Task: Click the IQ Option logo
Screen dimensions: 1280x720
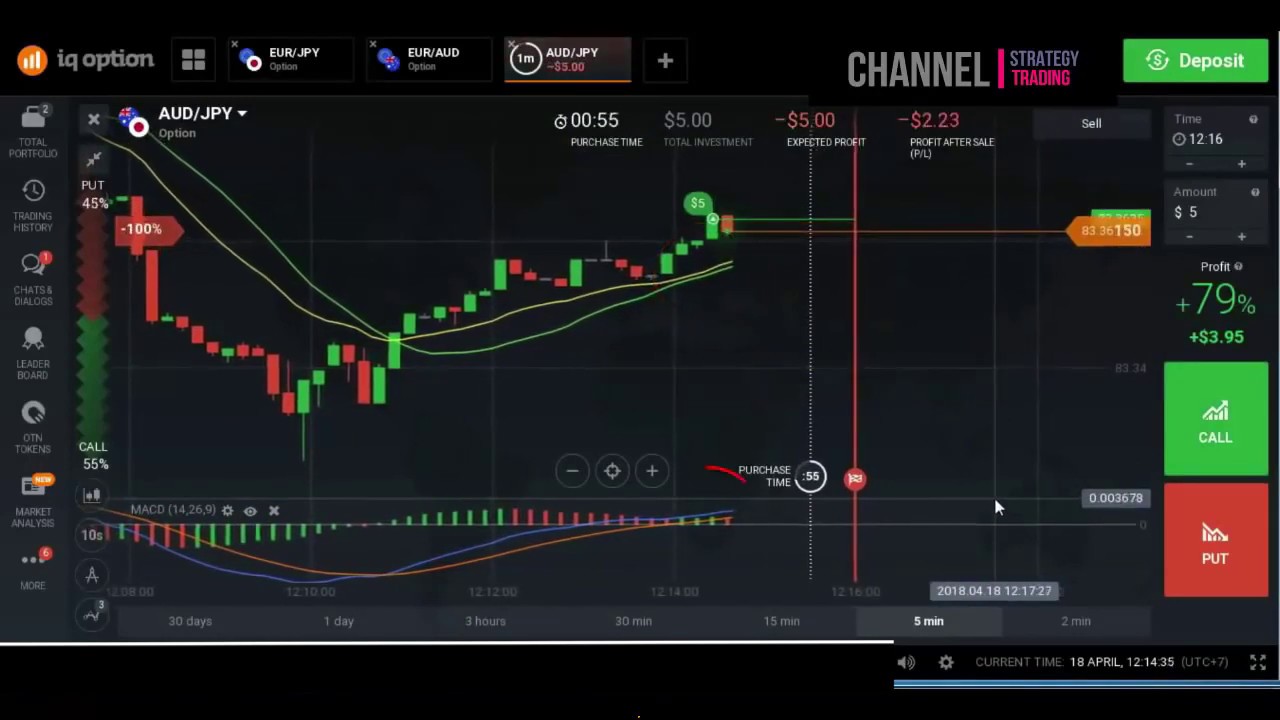Action: [86, 60]
